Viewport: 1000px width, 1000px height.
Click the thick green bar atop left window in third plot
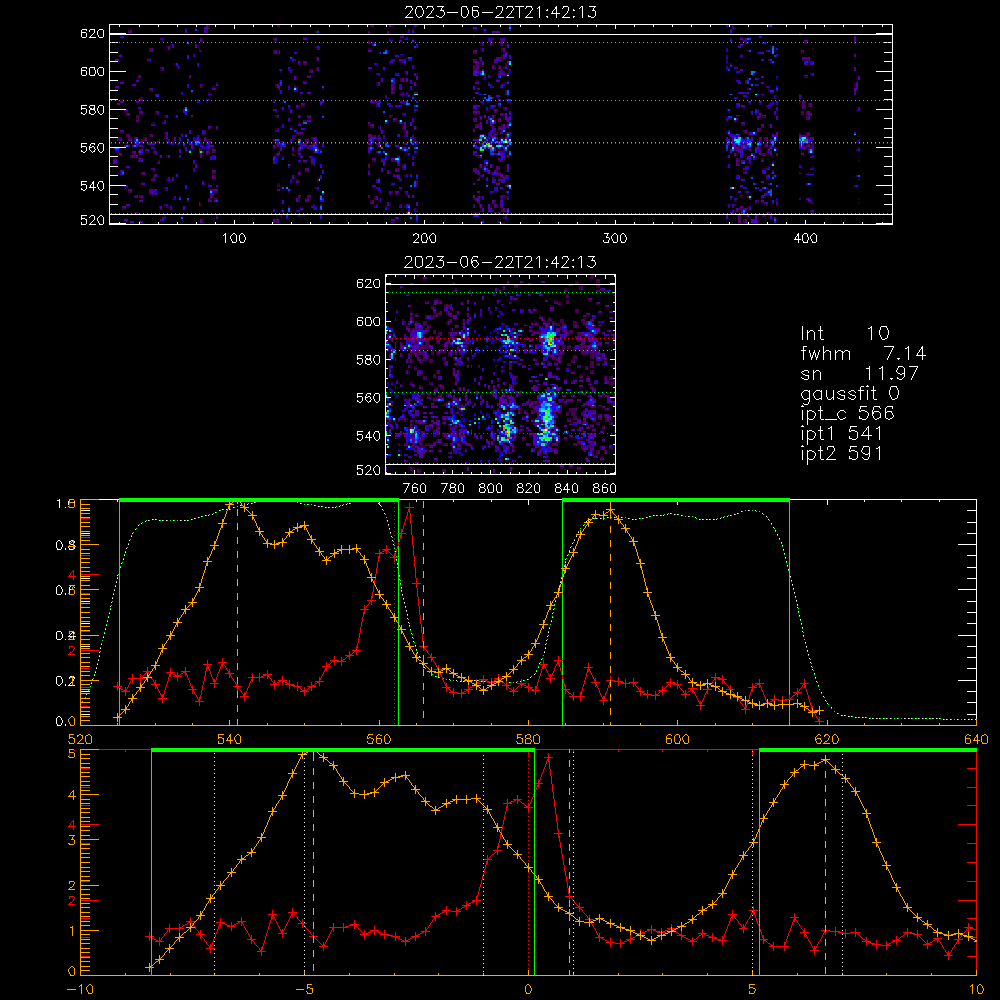click(259, 501)
